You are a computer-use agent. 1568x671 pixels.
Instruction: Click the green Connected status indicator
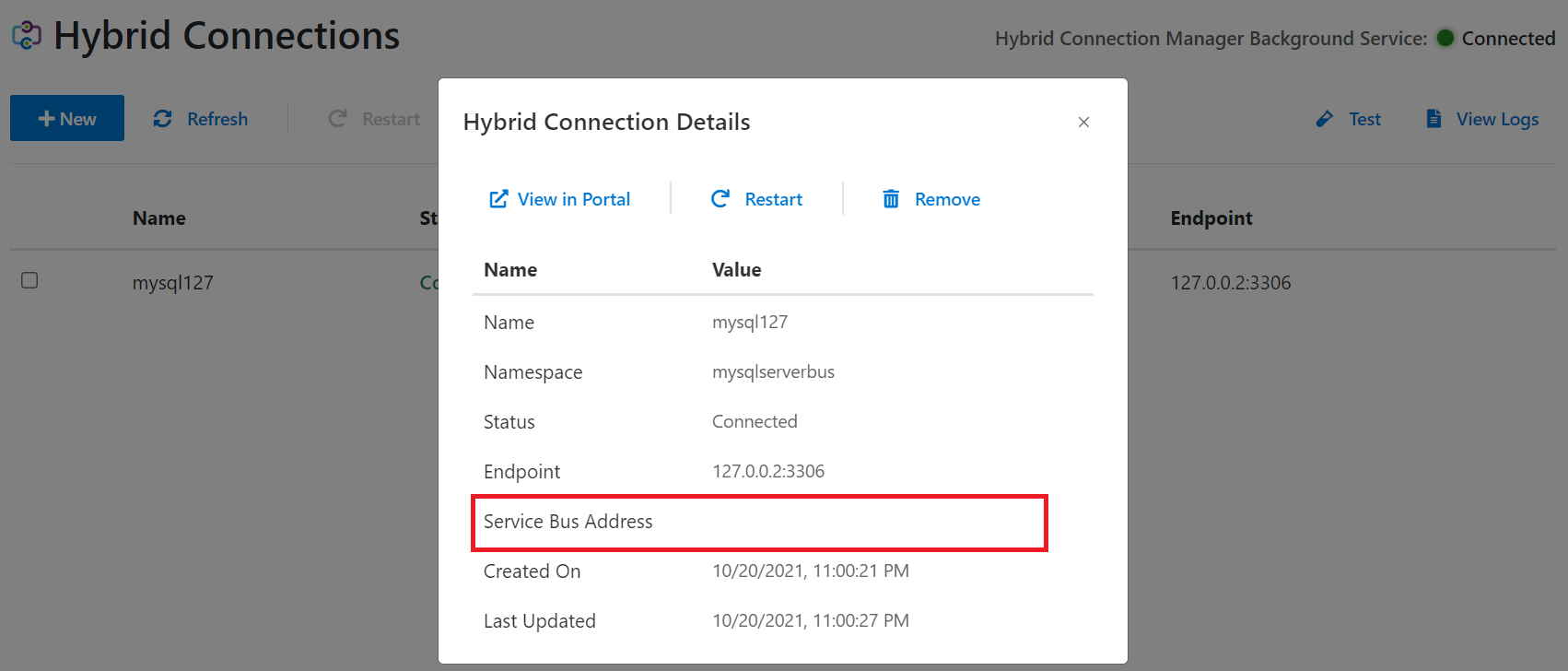pos(1445,38)
